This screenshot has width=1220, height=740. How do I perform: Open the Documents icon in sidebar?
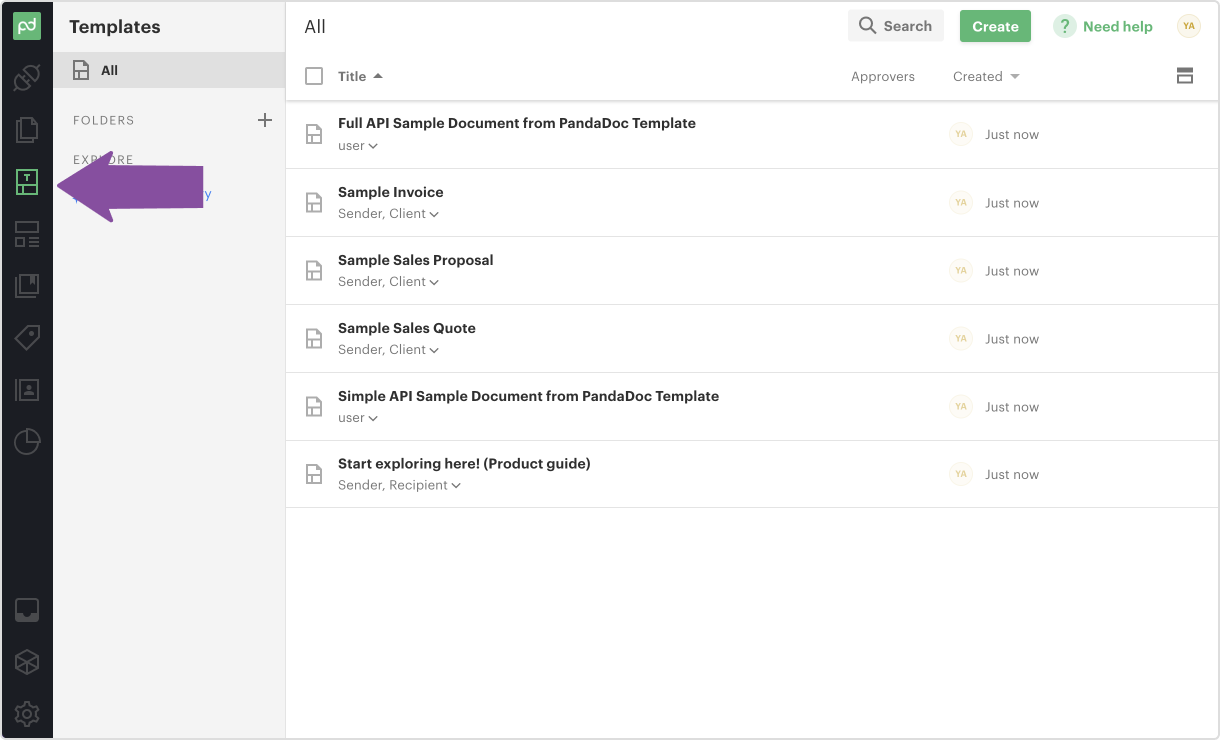[27, 129]
